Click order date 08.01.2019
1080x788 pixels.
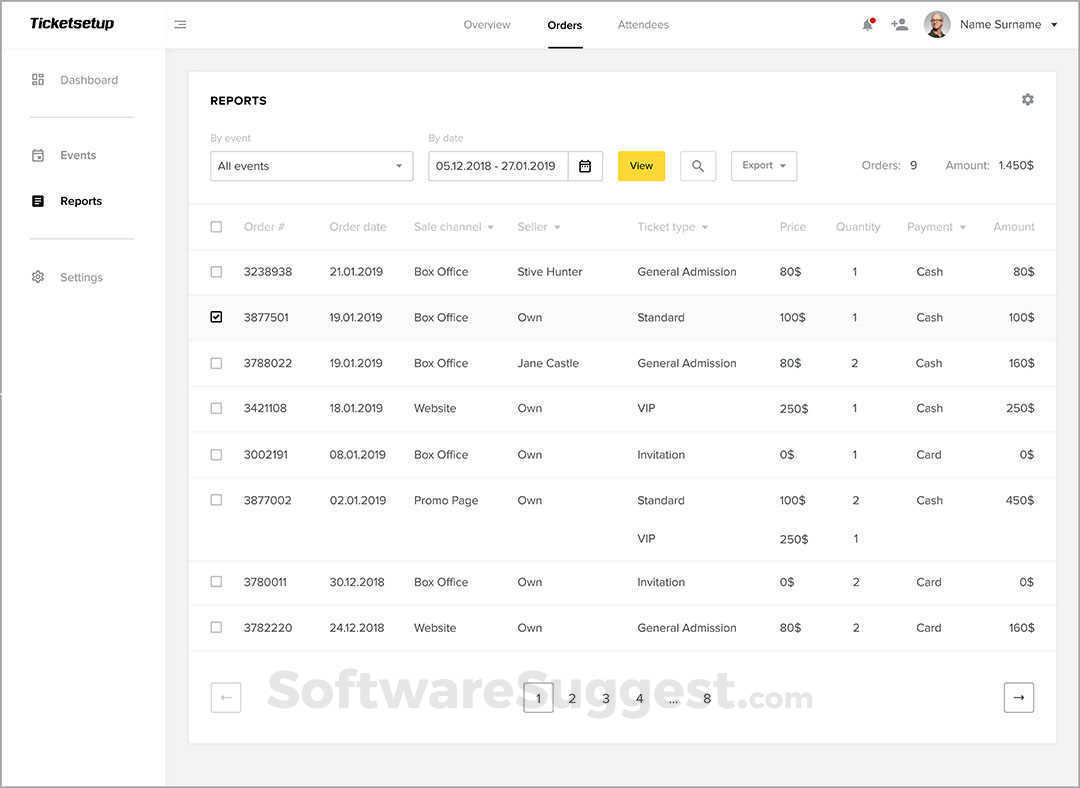[x=357, y=455]
